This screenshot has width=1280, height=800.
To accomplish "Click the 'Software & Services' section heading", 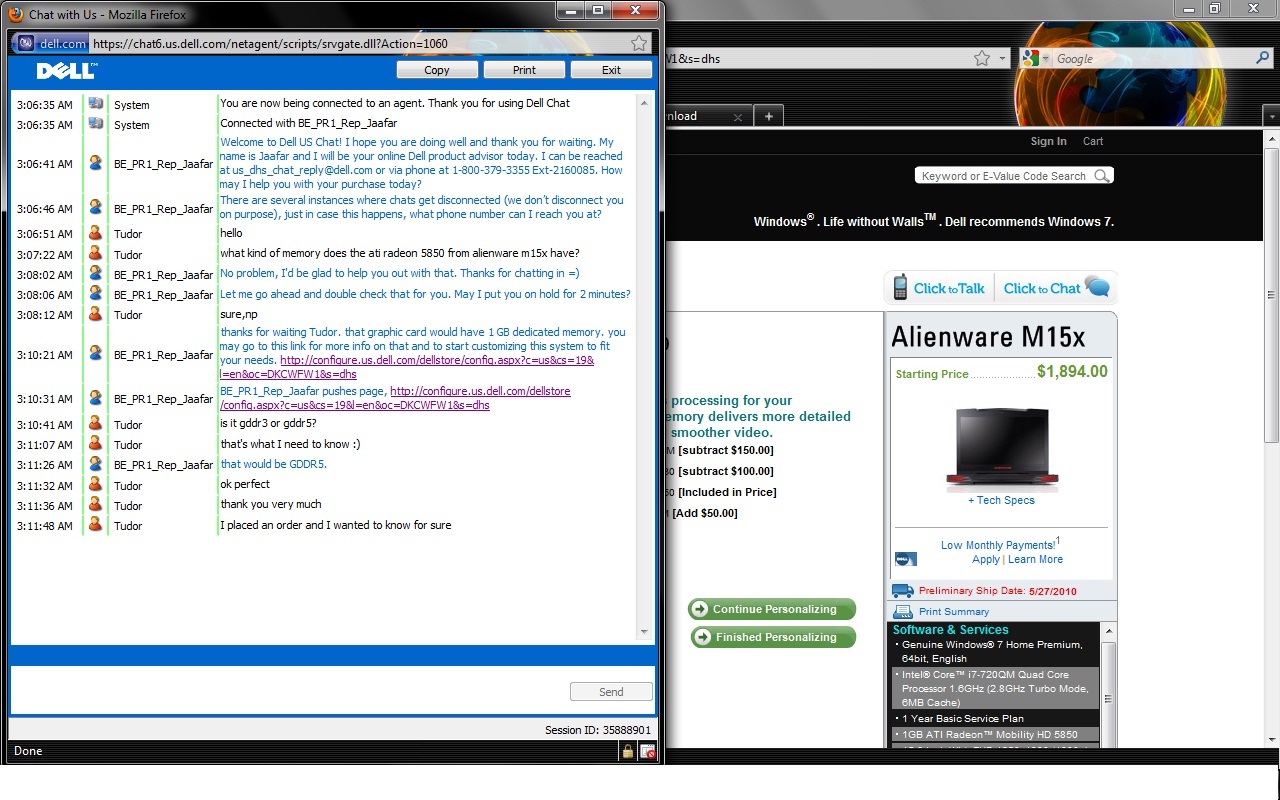I will (950, 630).
